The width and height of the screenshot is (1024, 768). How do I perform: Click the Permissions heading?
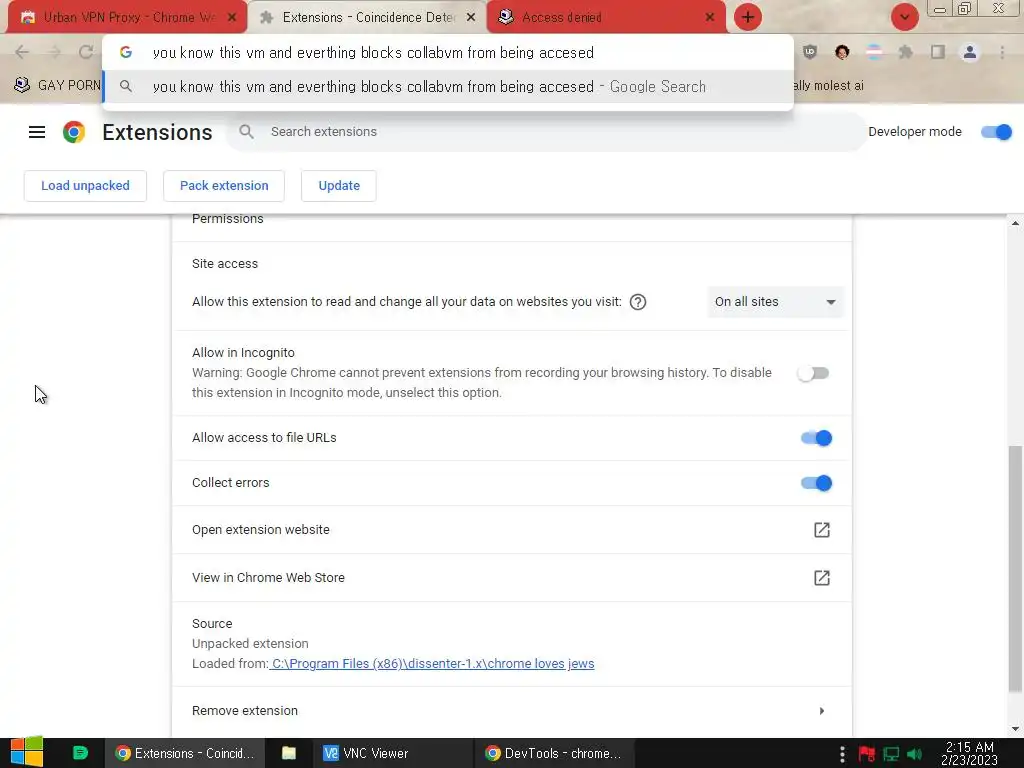point(227,219)
